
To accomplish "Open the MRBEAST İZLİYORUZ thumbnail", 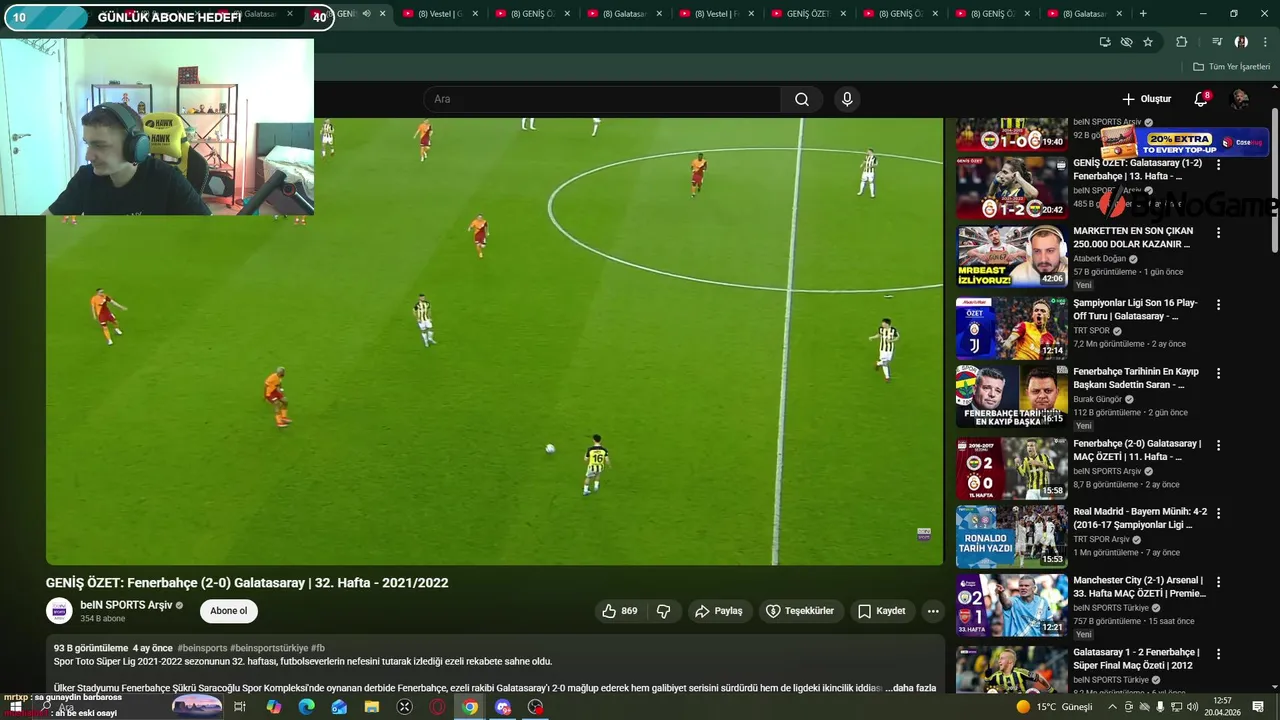I will 1011,257.
